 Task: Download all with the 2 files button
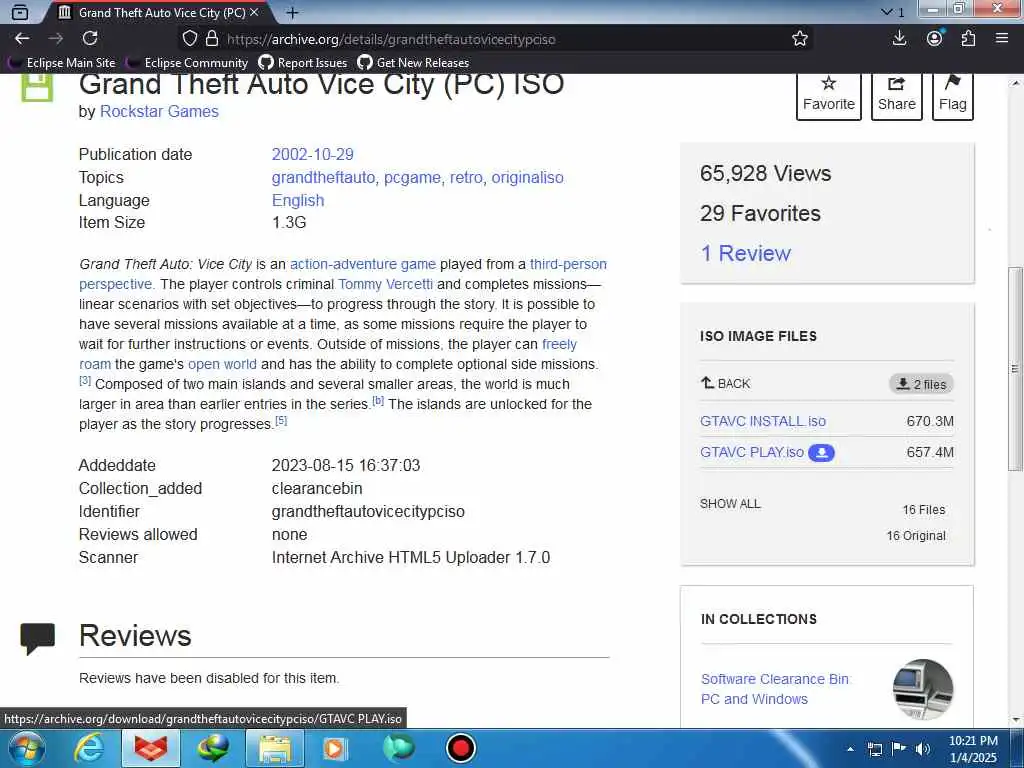click(x=921, y=384)
